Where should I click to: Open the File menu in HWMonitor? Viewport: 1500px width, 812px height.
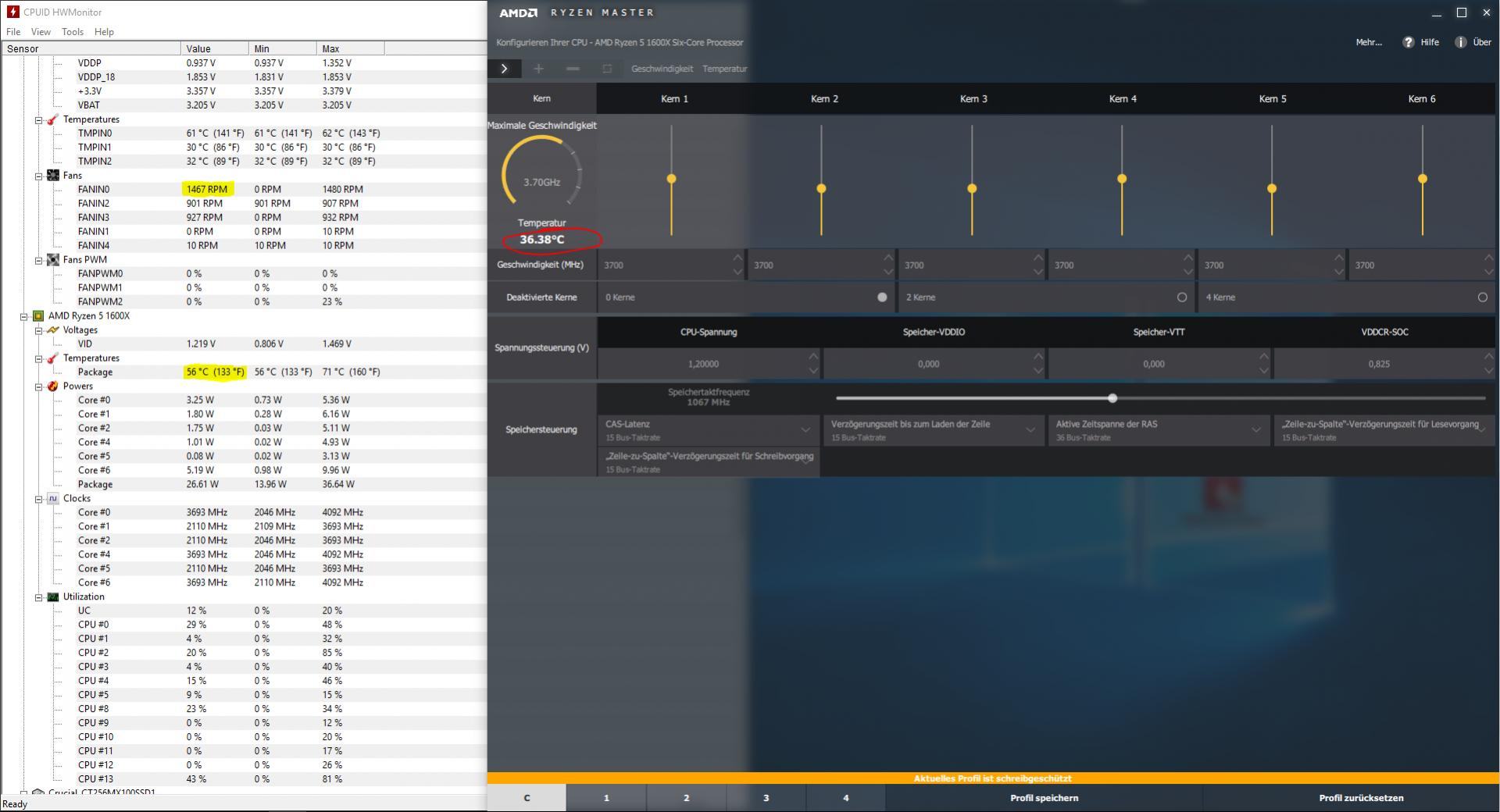coord(13,32)
